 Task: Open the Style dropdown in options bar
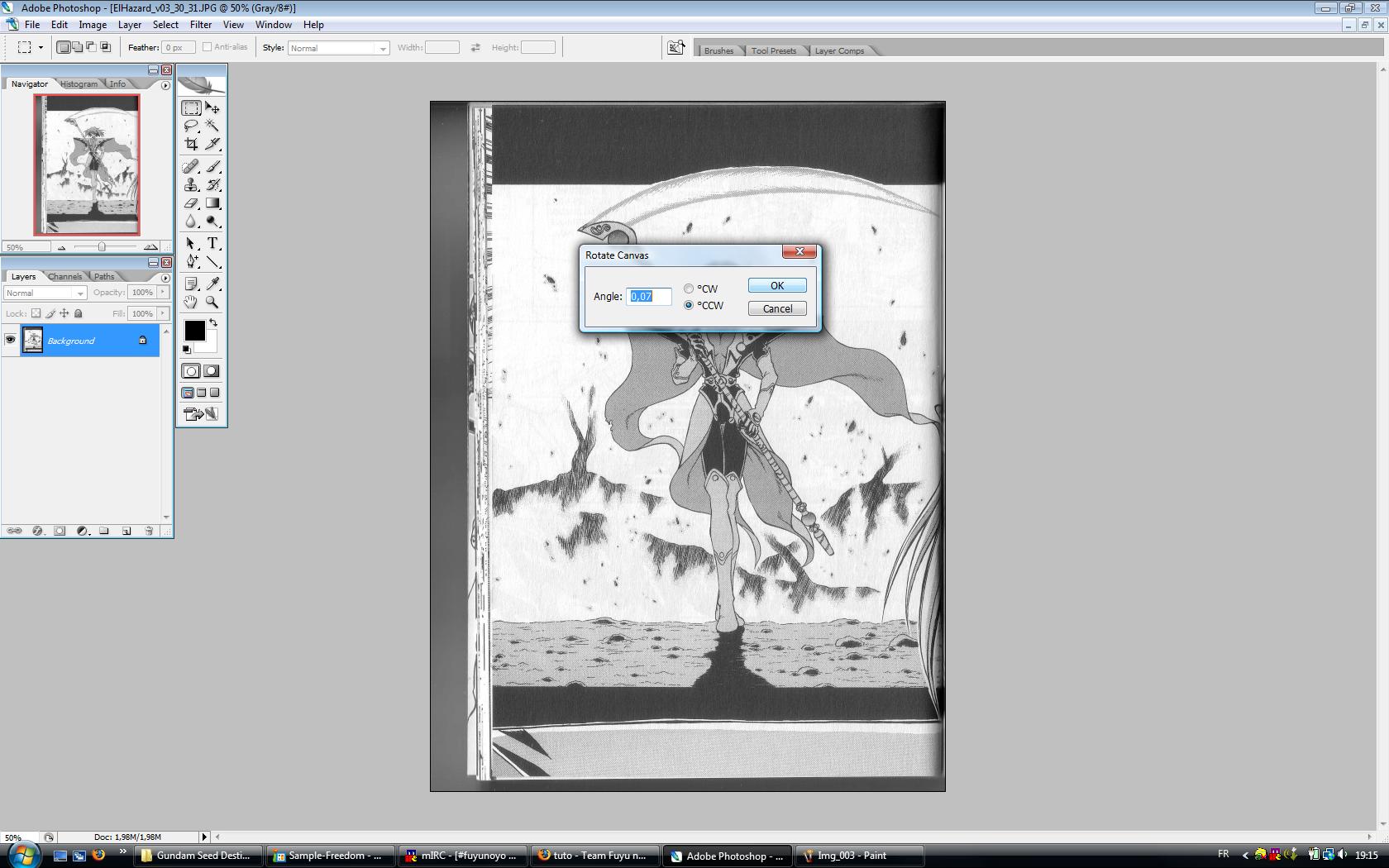382,49
